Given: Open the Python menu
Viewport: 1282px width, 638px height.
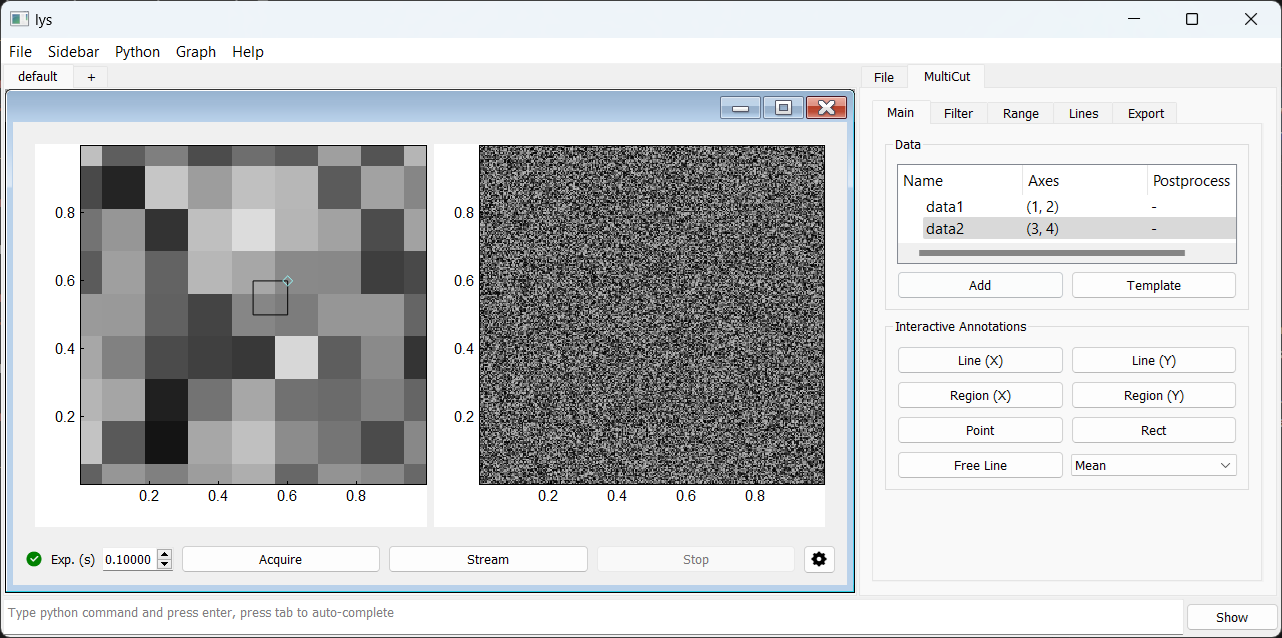Looking at the screenshot, I should tap(137, 52).
